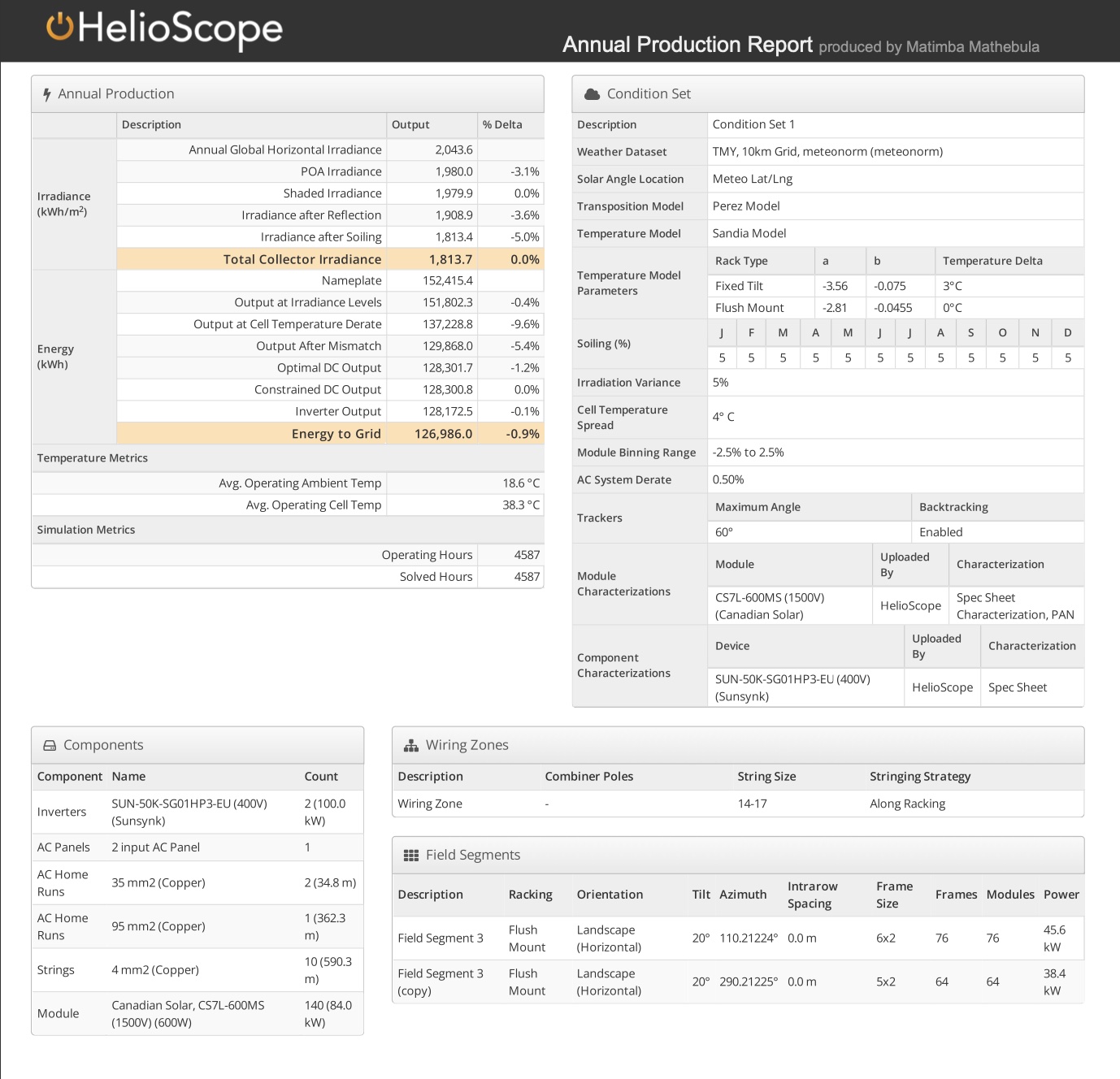Screen dimensions: 1120x1079
Task: Click the Wiring Zones hierarchy icon
Action: [411, 745]
